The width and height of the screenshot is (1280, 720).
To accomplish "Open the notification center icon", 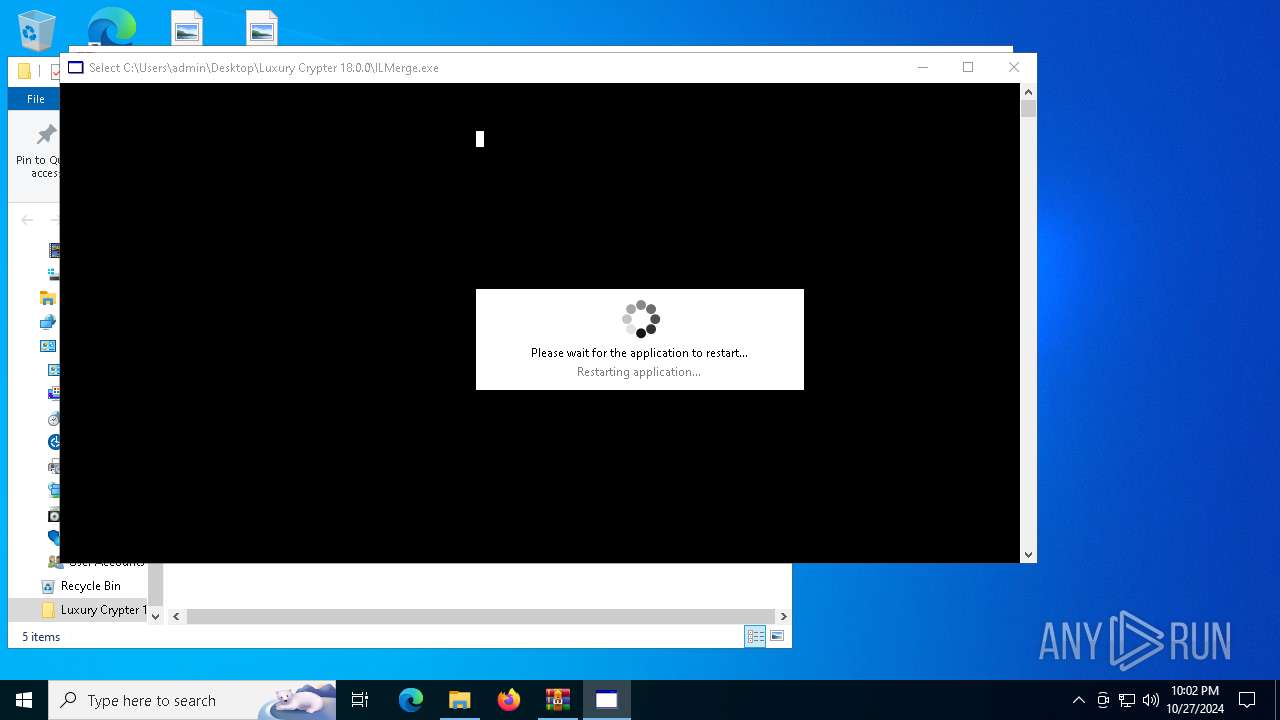I will 1248,700.
